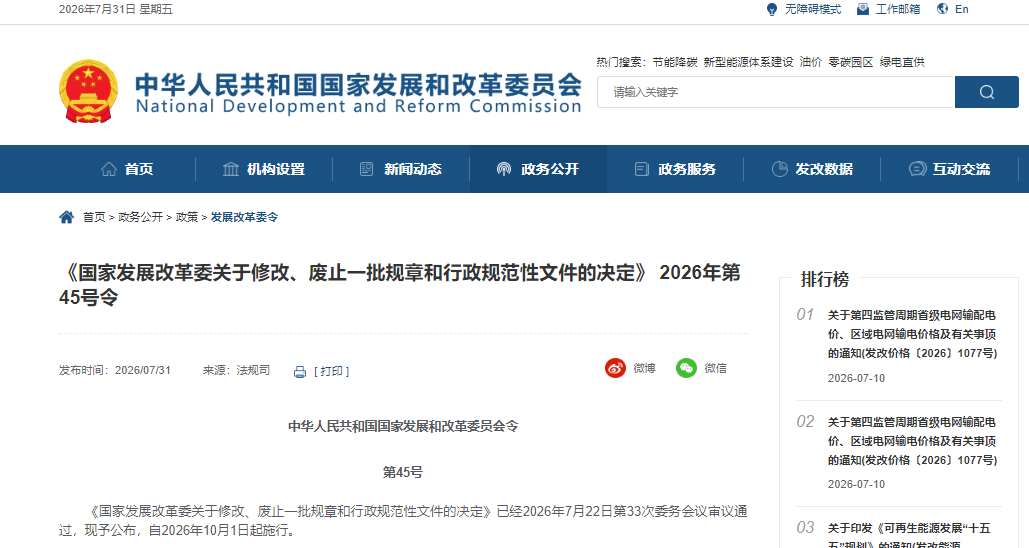Click the house icon in 首页 nav
The height and width of the screenshot is (548, 1029).
(x=109, y=169)
